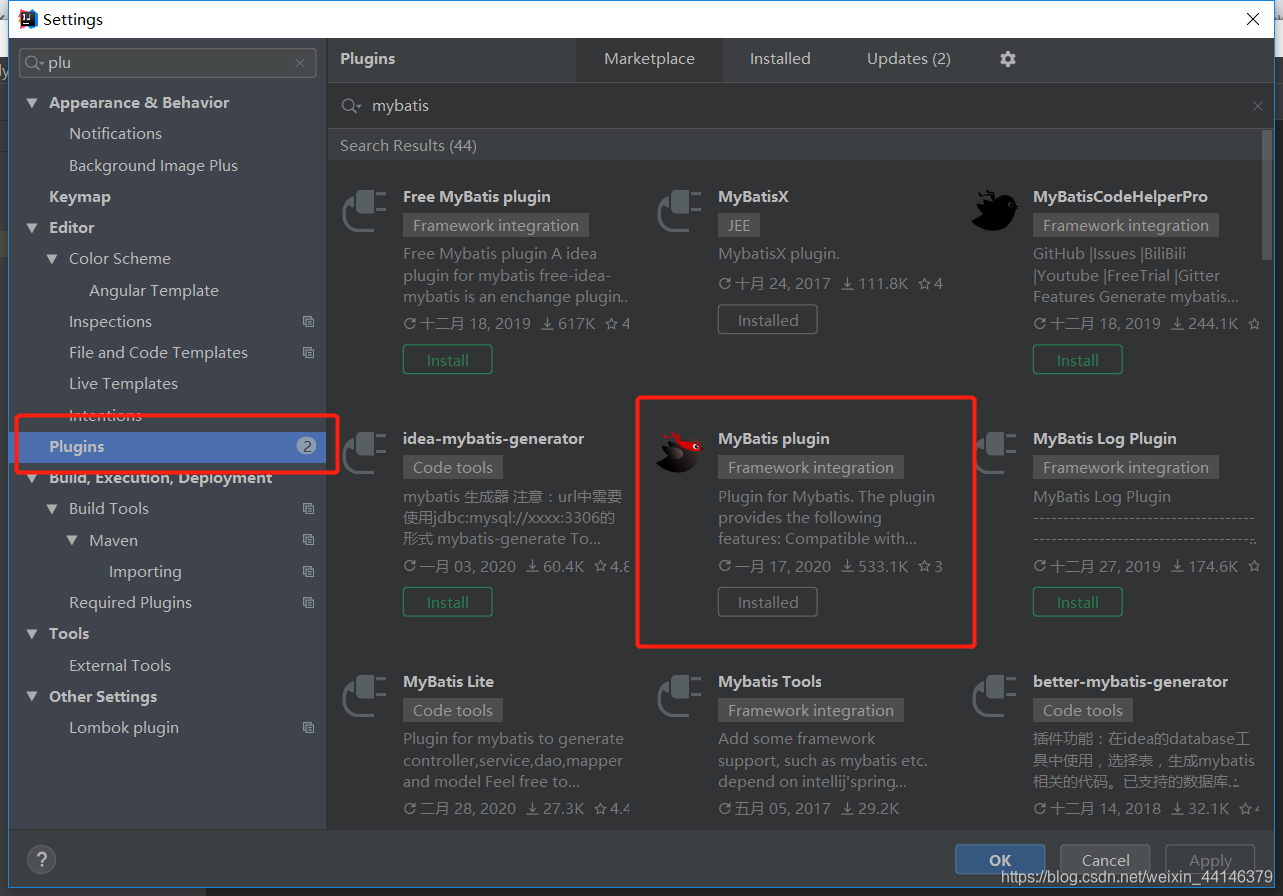Collapse Color Scheme node

tap(52, 259)
